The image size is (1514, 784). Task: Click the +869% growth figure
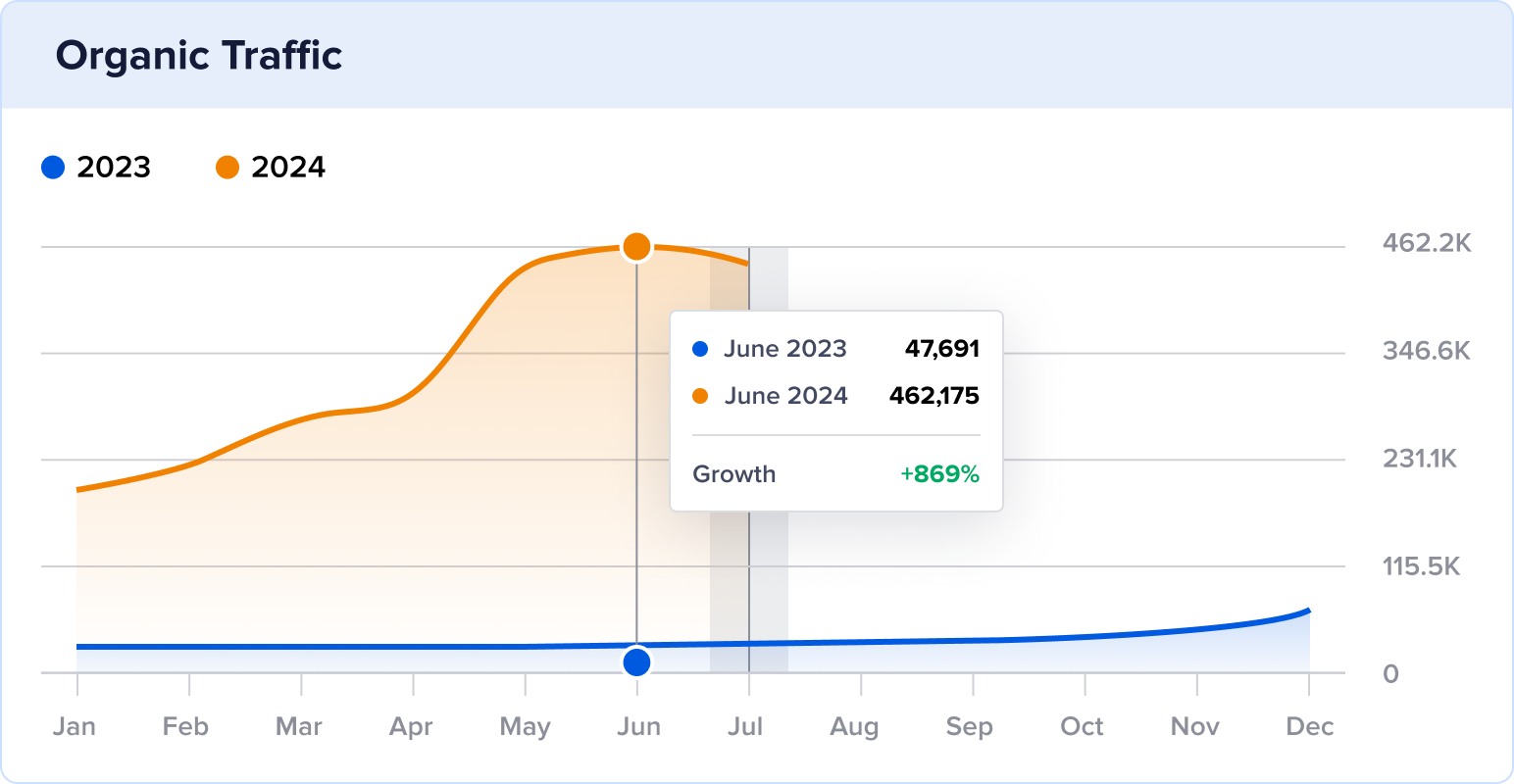coord(939,474)
